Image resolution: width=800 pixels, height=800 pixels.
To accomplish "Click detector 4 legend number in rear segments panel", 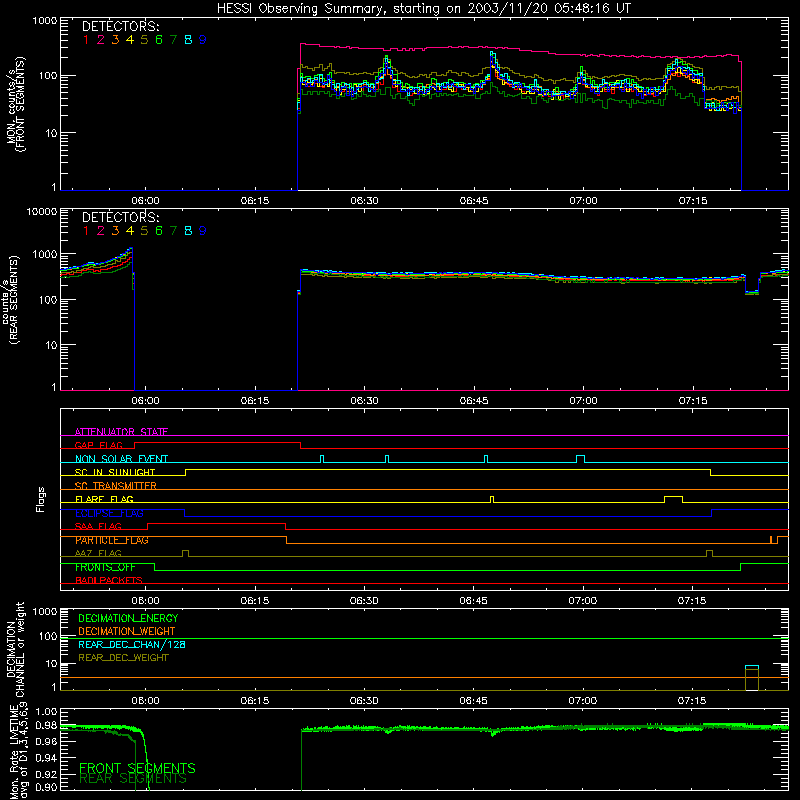I will (x=130, y=231).
